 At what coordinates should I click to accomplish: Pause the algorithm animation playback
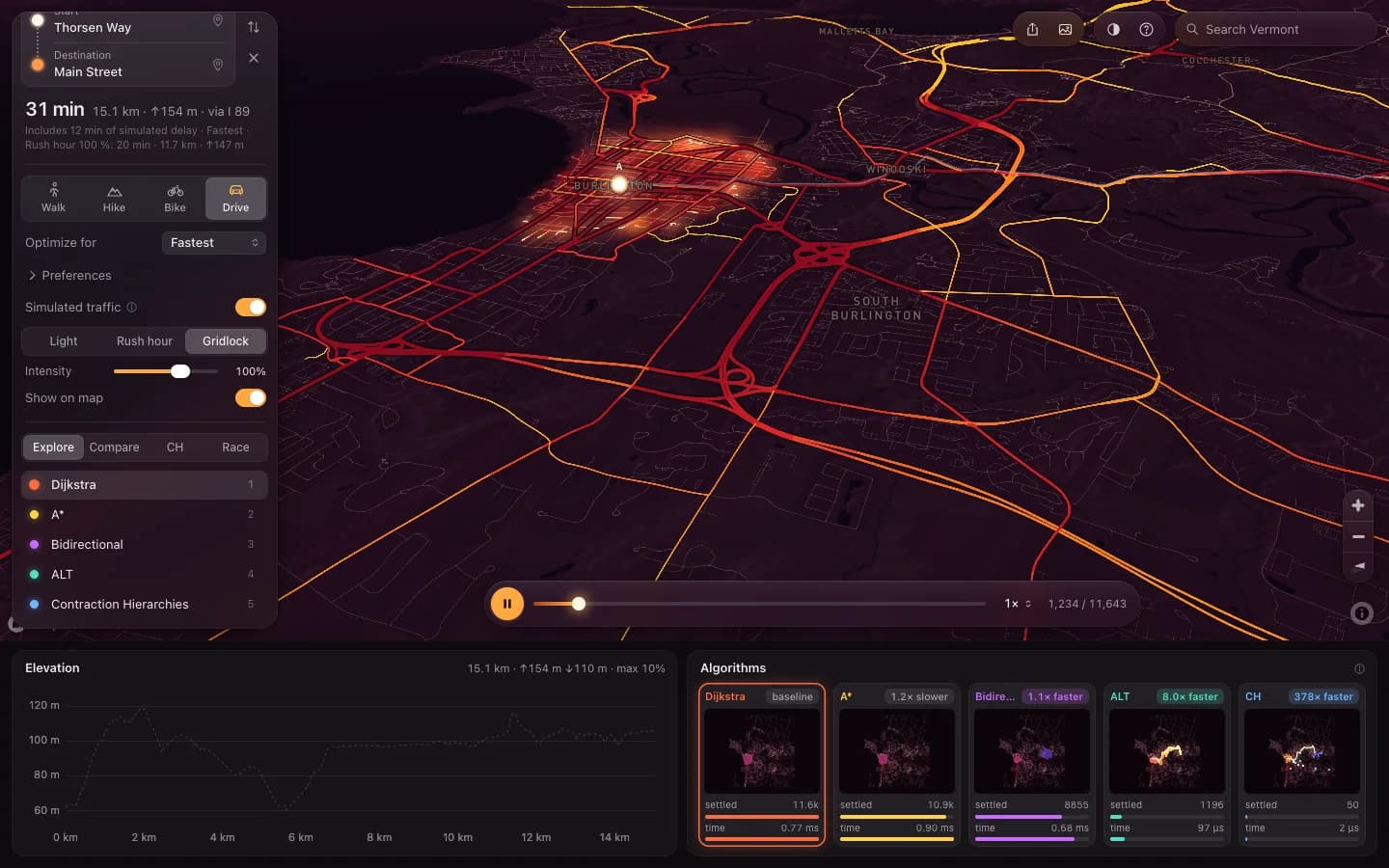click(x=507, y=604)
